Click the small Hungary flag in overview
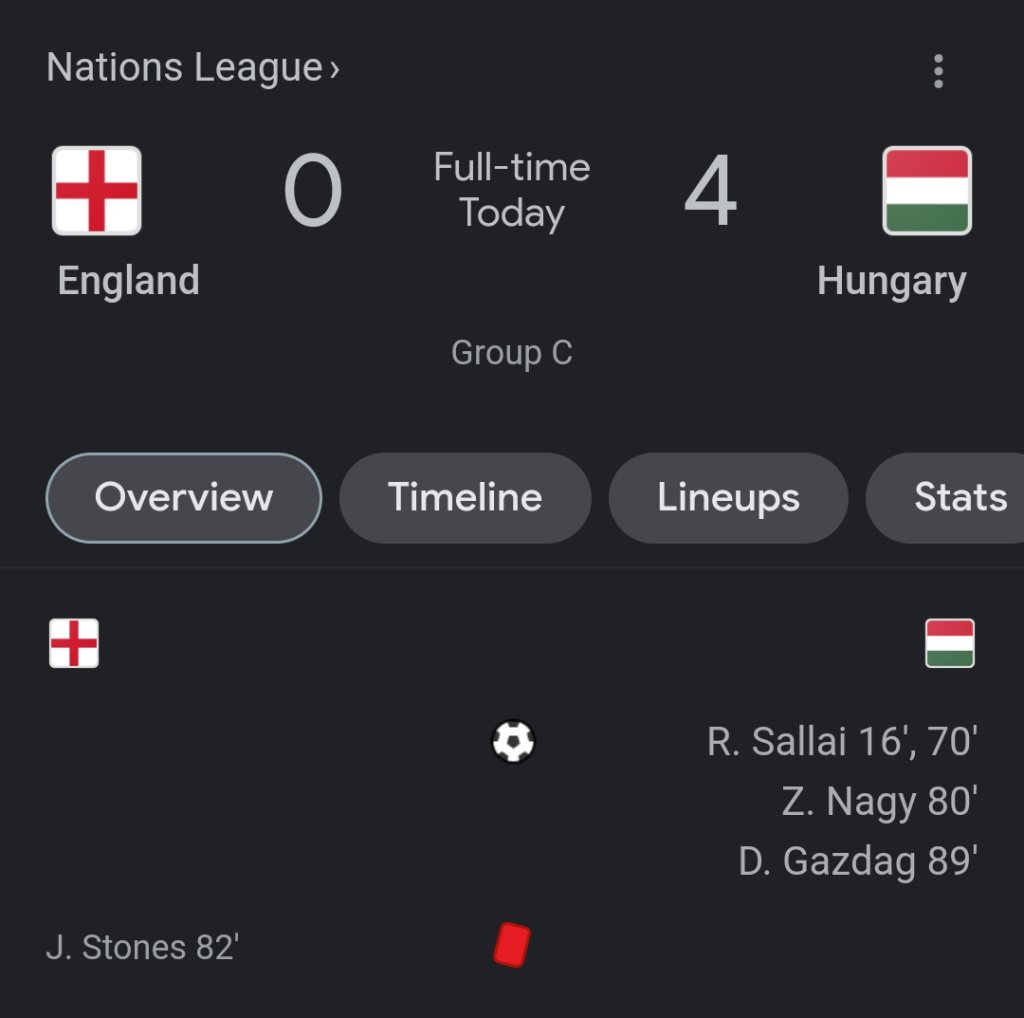1024x1018 pixels. pyautogui.click(x=949, y=643)
